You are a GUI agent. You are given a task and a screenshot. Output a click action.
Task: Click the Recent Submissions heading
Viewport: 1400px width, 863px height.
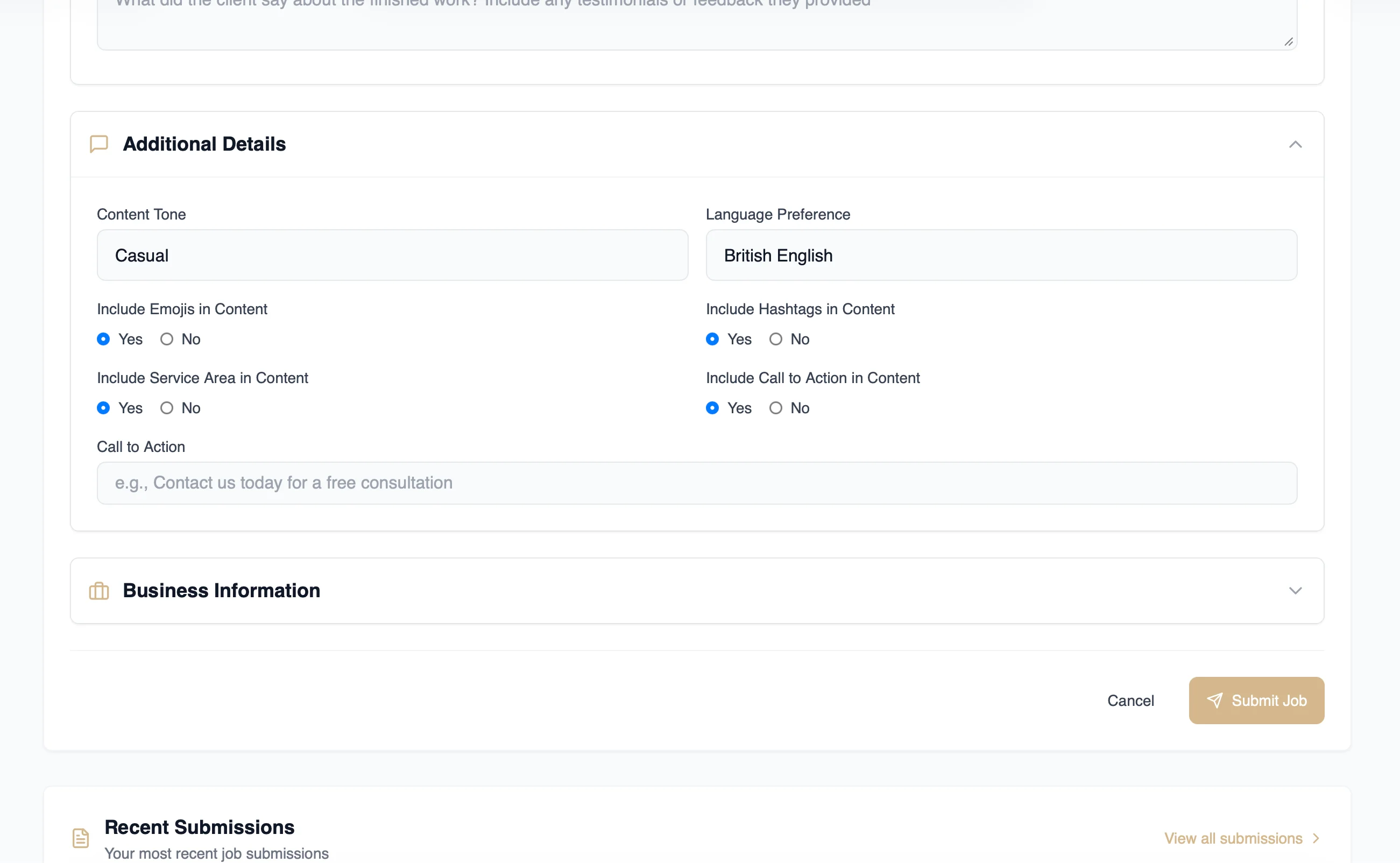pyautogui.click(x=199, y=827)
